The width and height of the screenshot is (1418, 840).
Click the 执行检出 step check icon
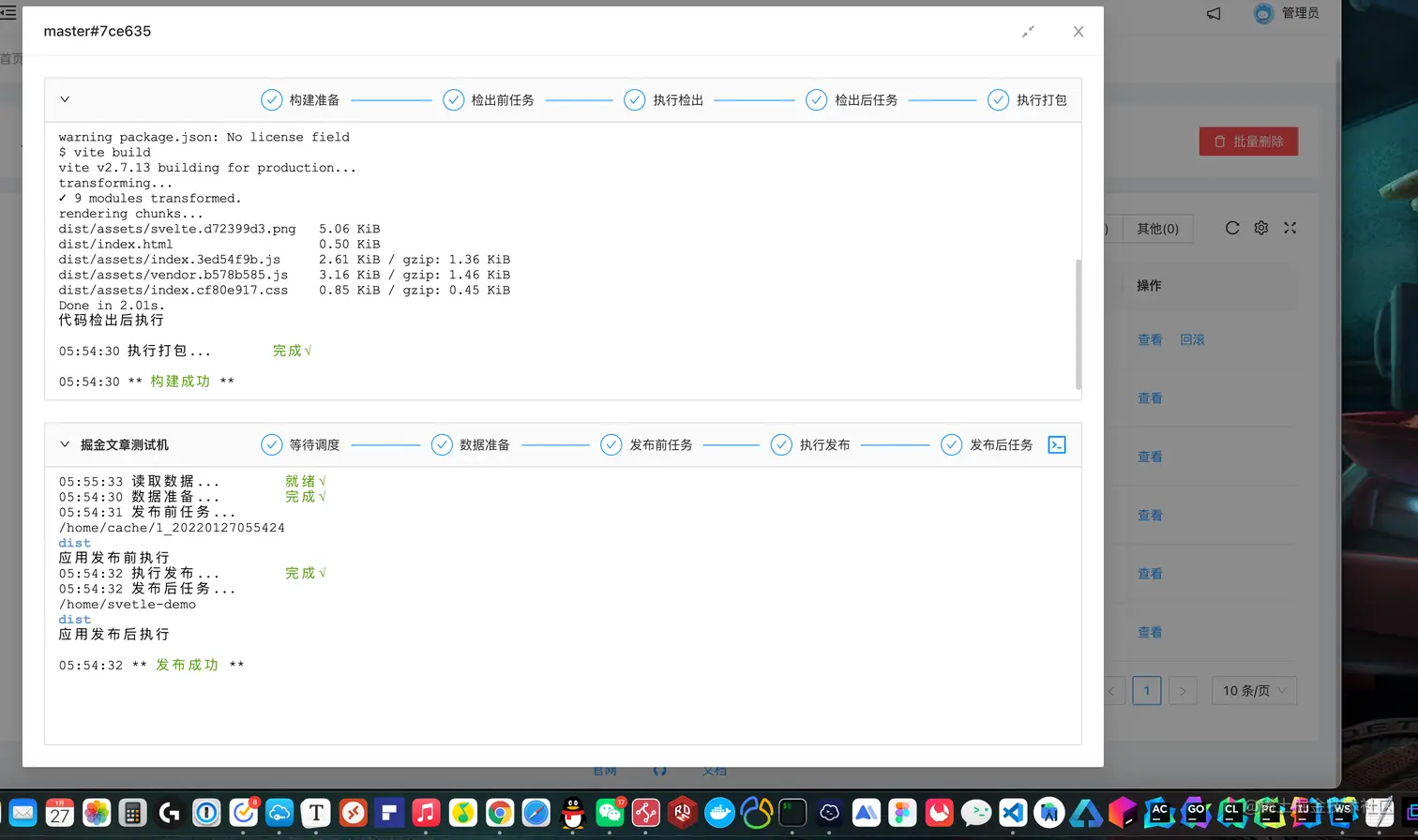[x=635, y=100]
